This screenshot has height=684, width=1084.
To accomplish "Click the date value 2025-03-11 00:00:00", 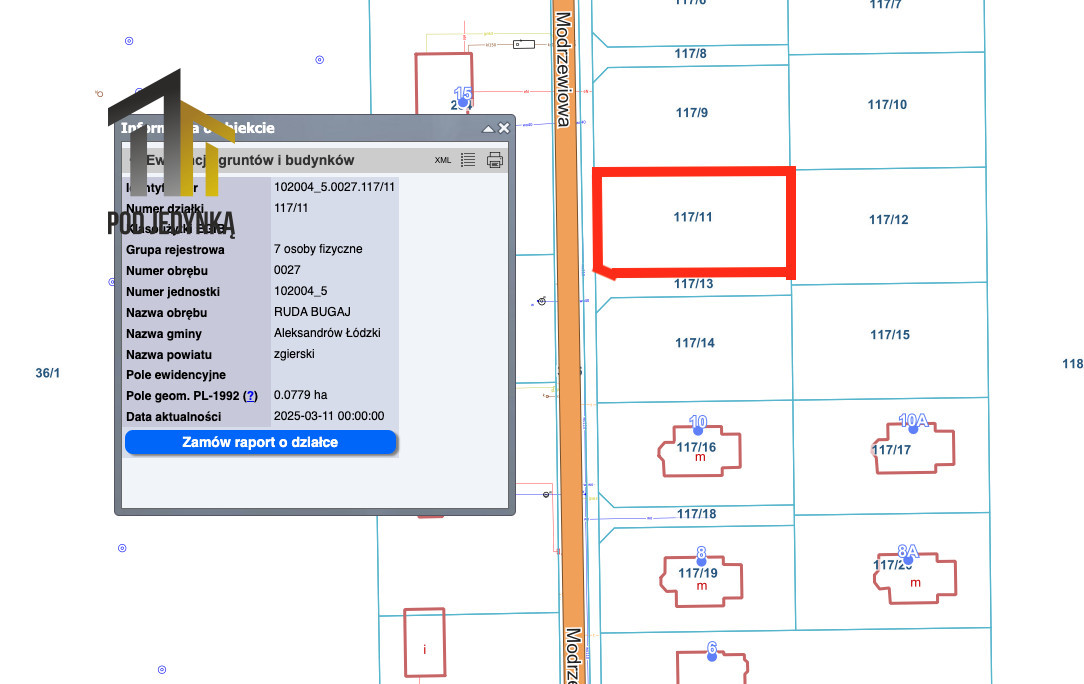I will (329, 416).
